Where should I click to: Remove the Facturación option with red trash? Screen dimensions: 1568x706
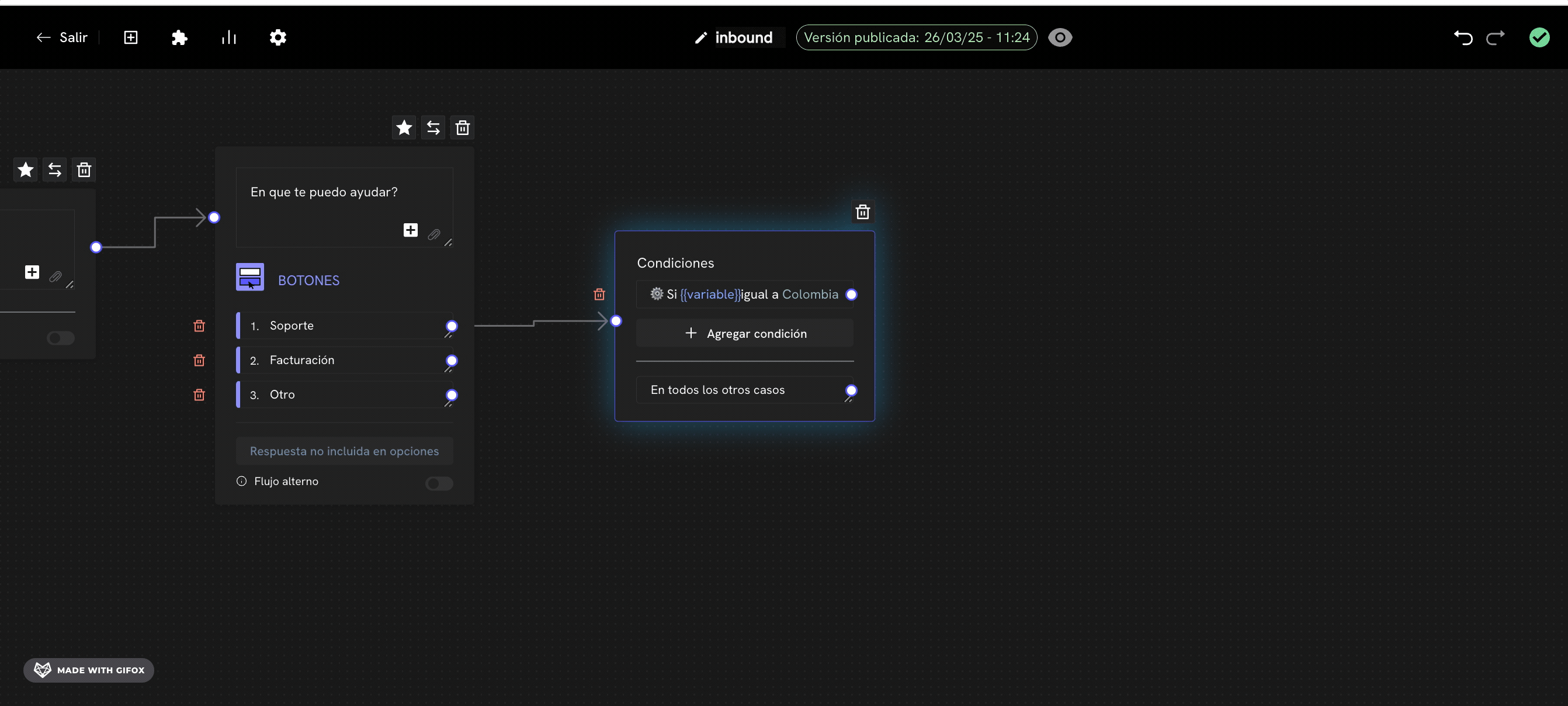199,361
